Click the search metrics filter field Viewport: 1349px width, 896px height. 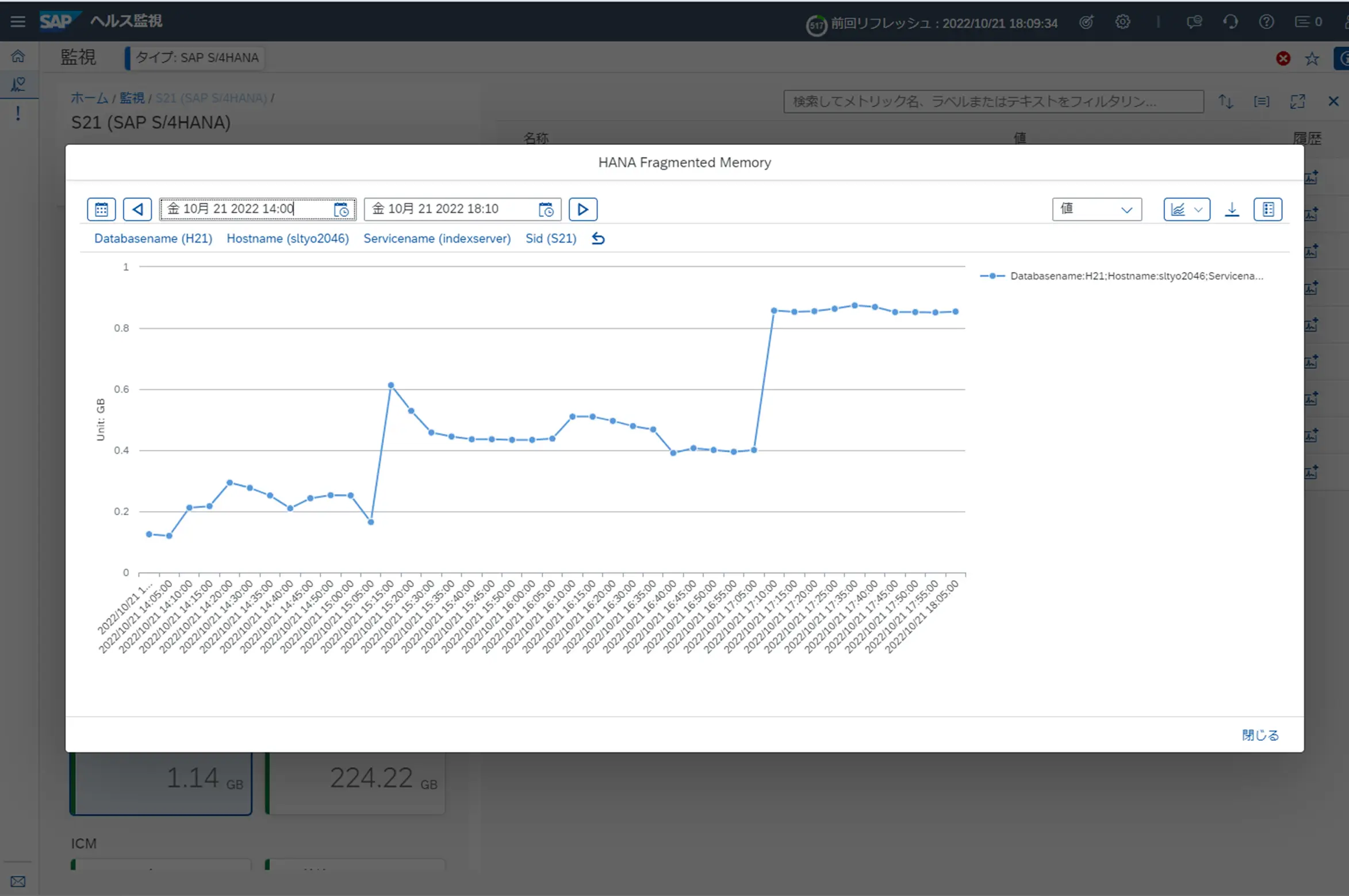coord(994,102)
